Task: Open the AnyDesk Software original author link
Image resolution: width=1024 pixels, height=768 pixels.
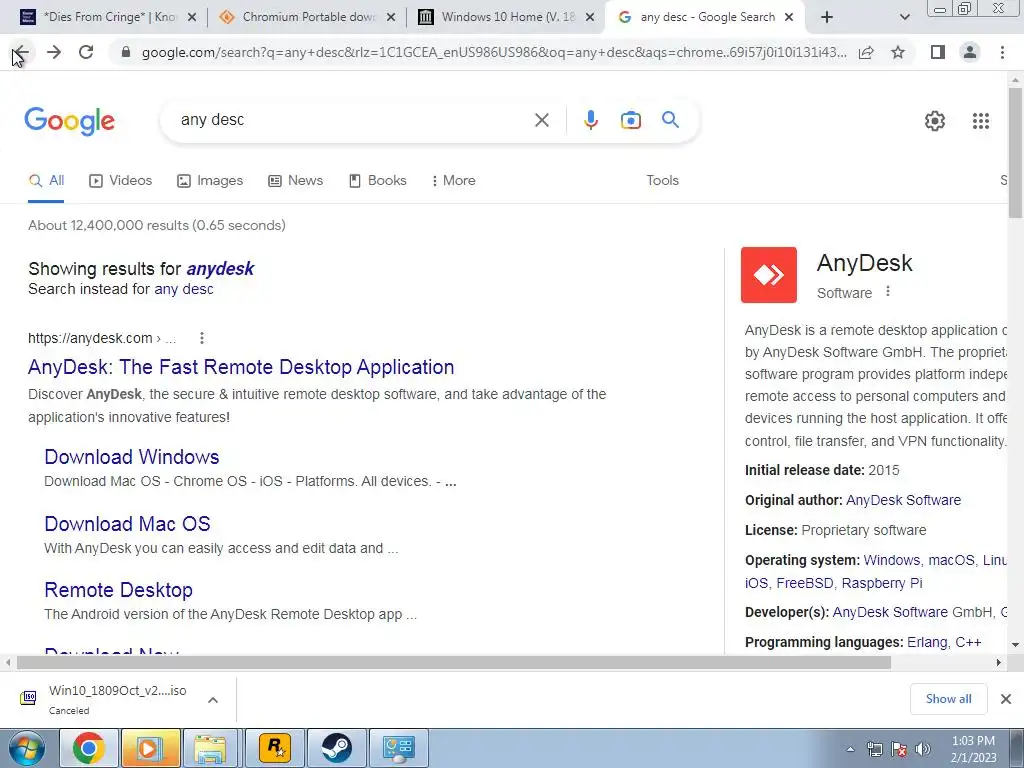Action: click(x=903, y=500)
